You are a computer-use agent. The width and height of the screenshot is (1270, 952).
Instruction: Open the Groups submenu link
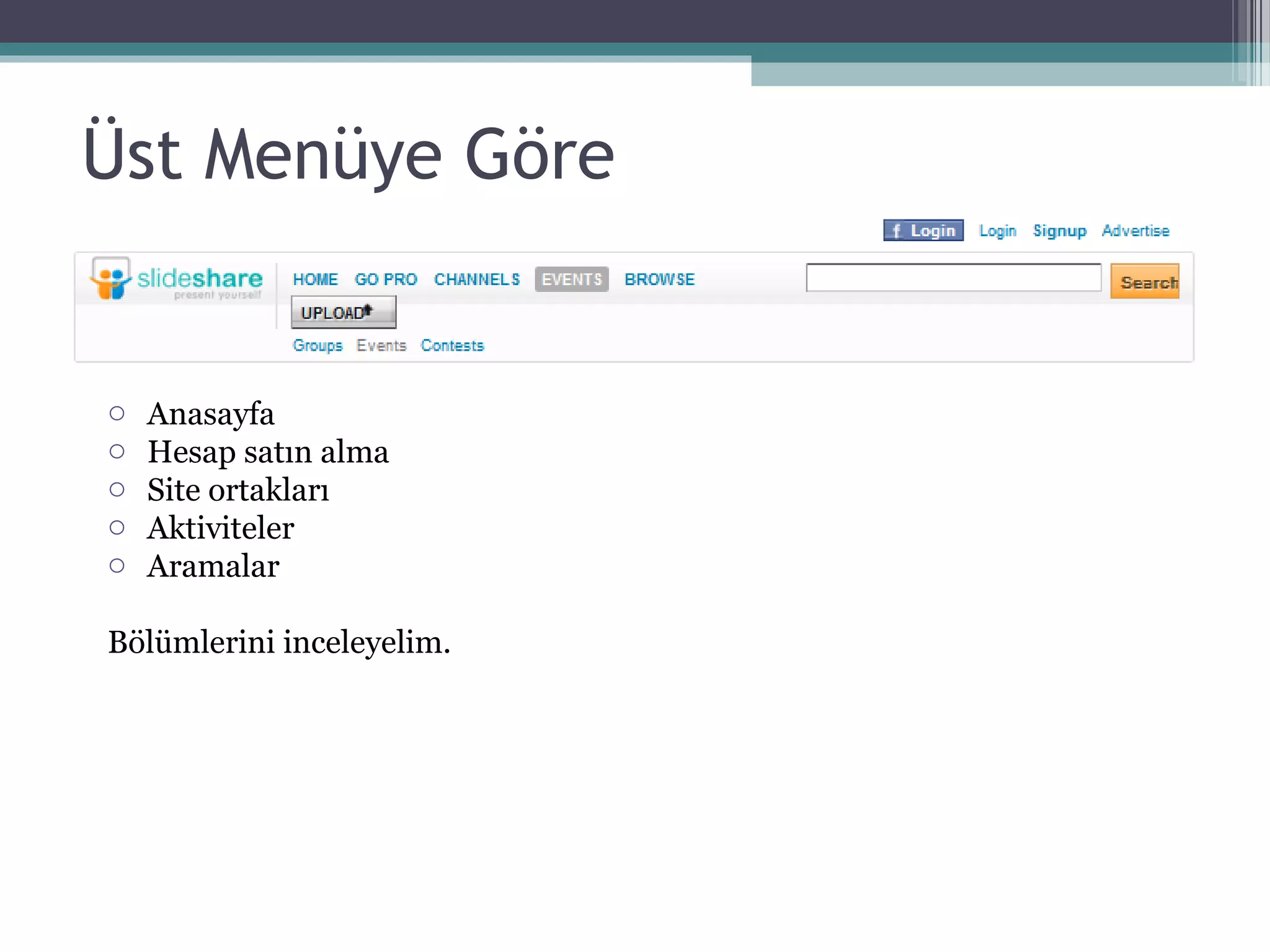pyautogui.click(x=317, y=346)
